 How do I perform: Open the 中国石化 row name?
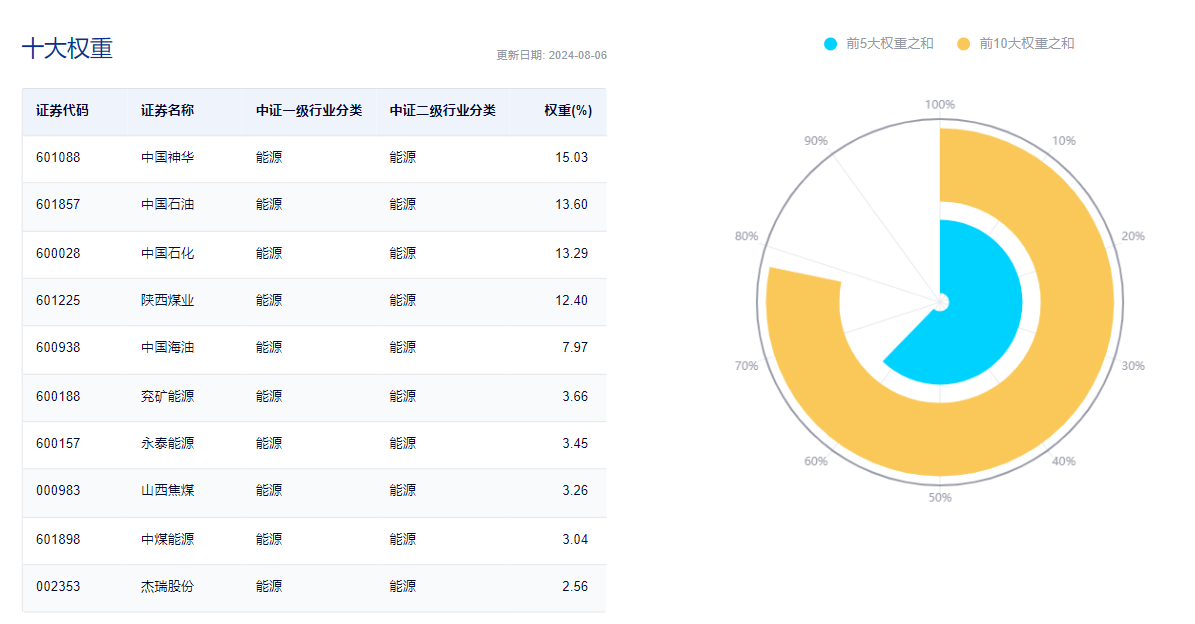pos(167,253)
